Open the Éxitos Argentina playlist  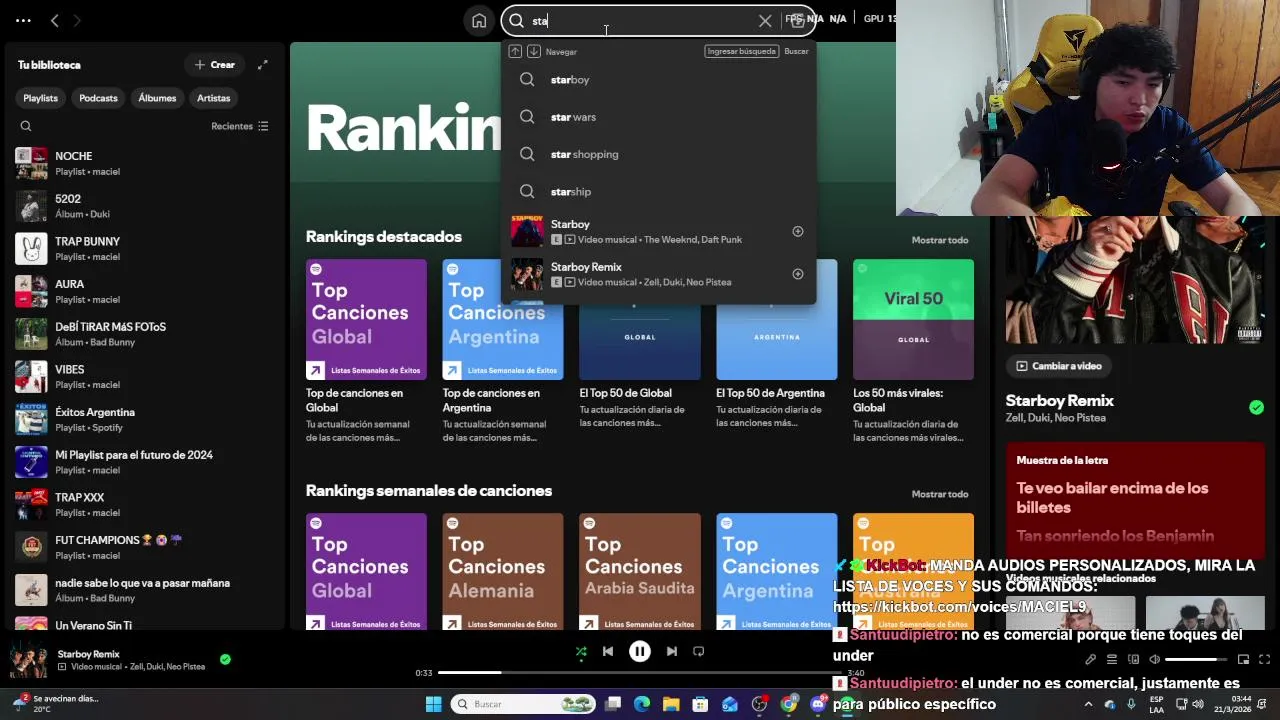145,419
